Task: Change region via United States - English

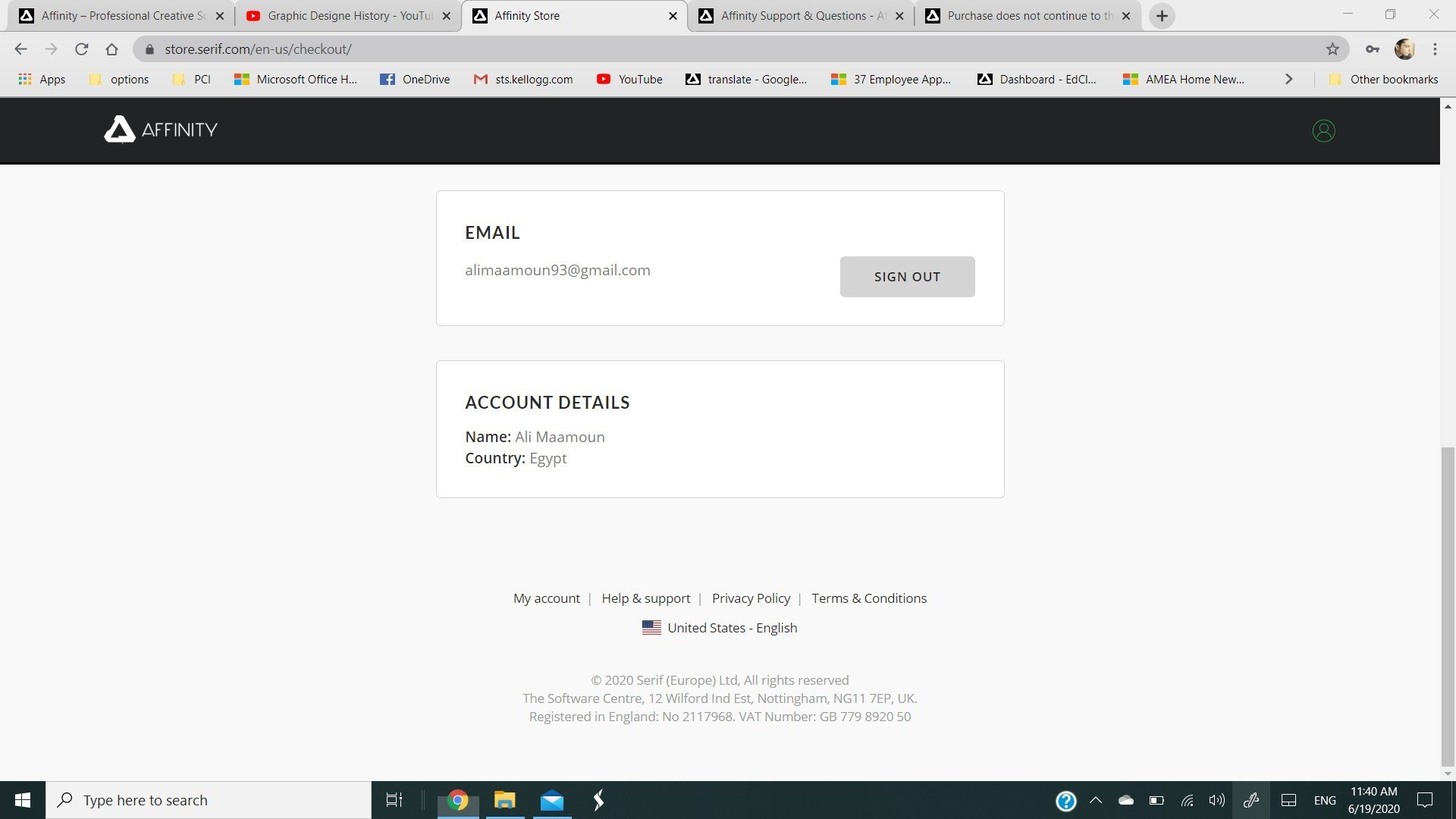Action: point(720,628)
